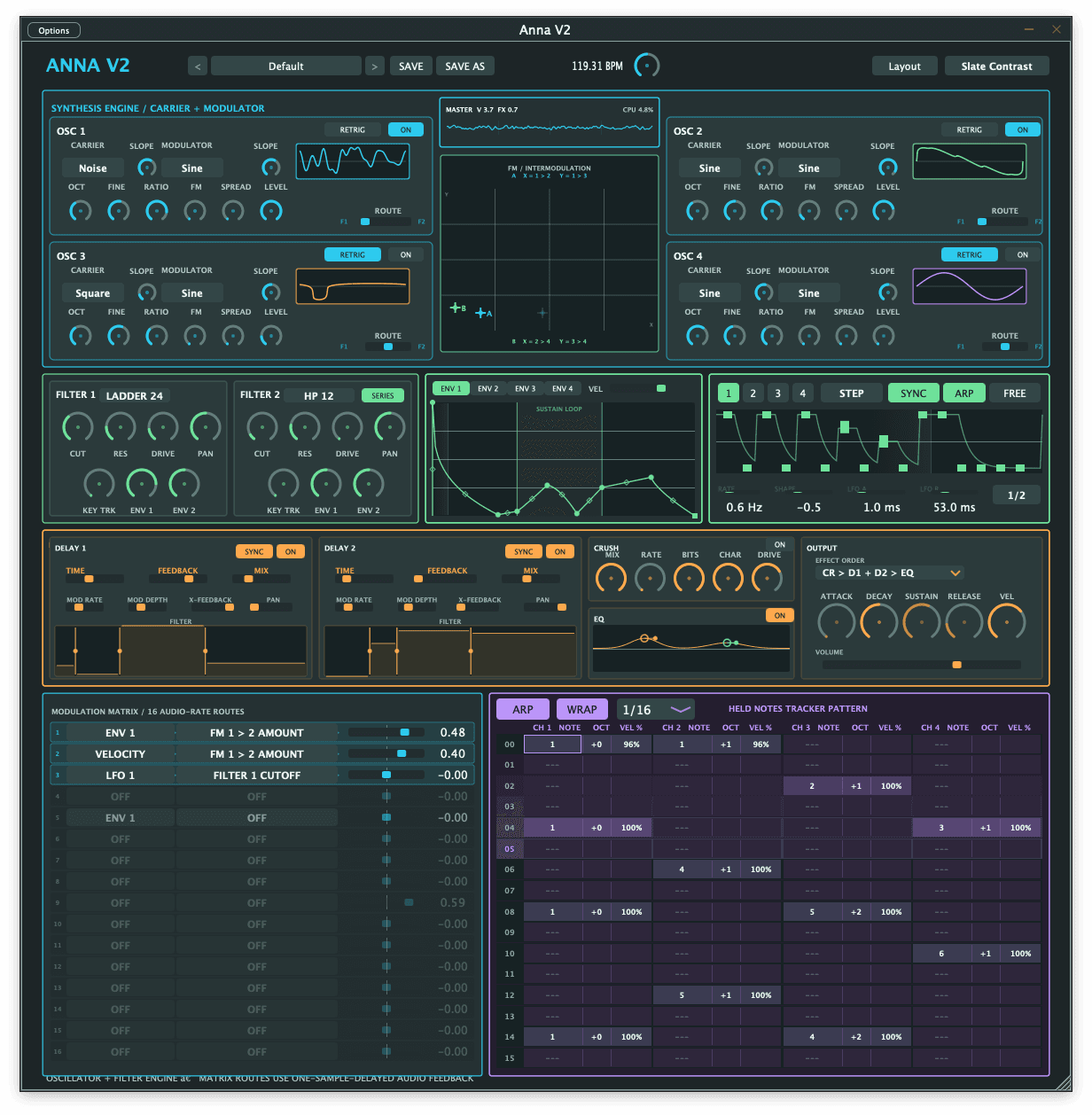The height and width of the screenshot is (1115, 1092).
Task: Click the Slate Contrast theme button
Action: (997, 66)
